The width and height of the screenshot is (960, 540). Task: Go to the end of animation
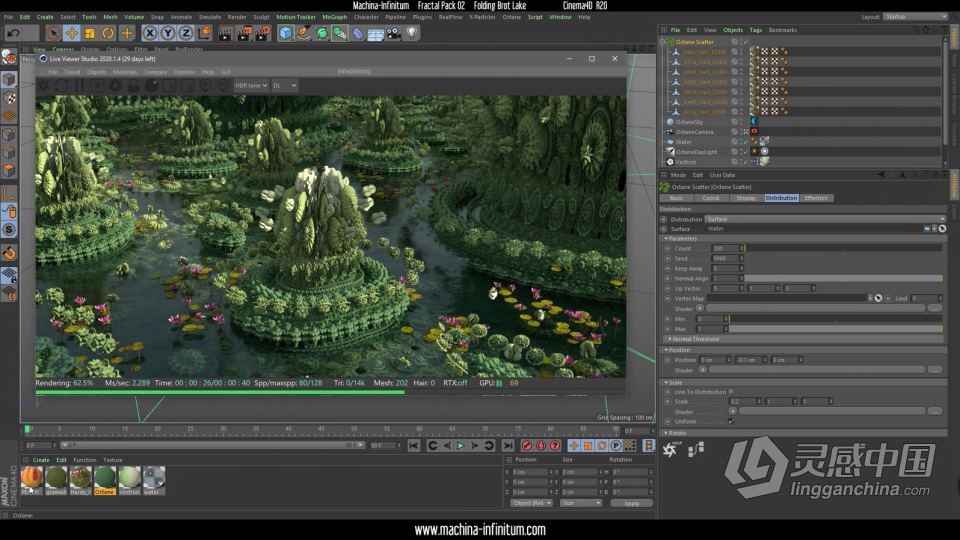tap(508, 446)
